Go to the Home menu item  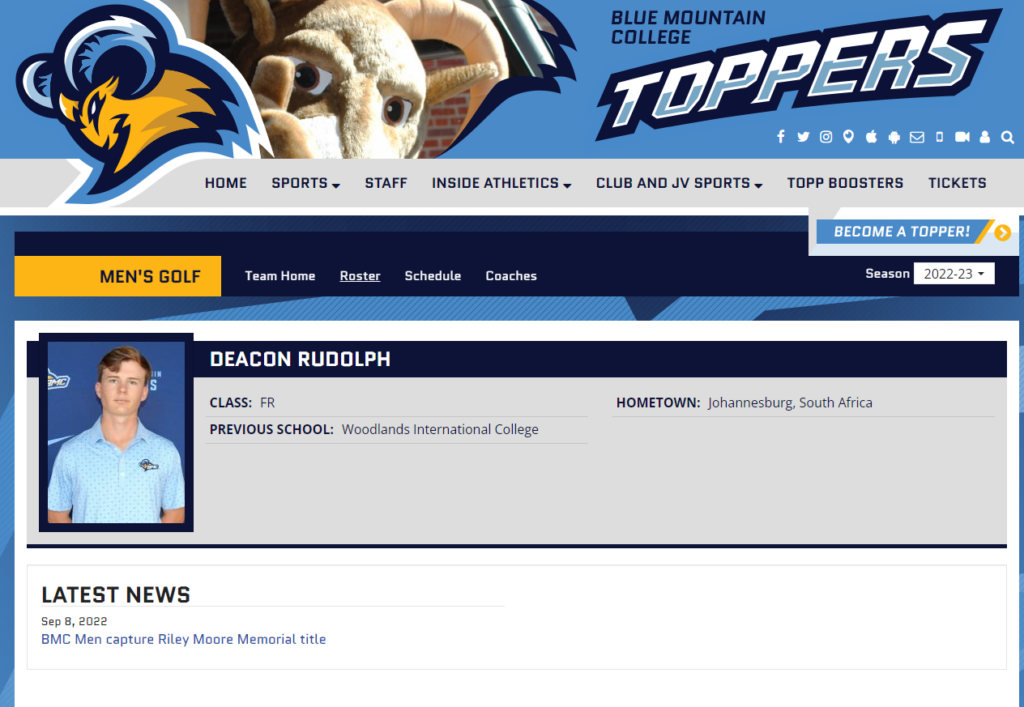(225, 183)
